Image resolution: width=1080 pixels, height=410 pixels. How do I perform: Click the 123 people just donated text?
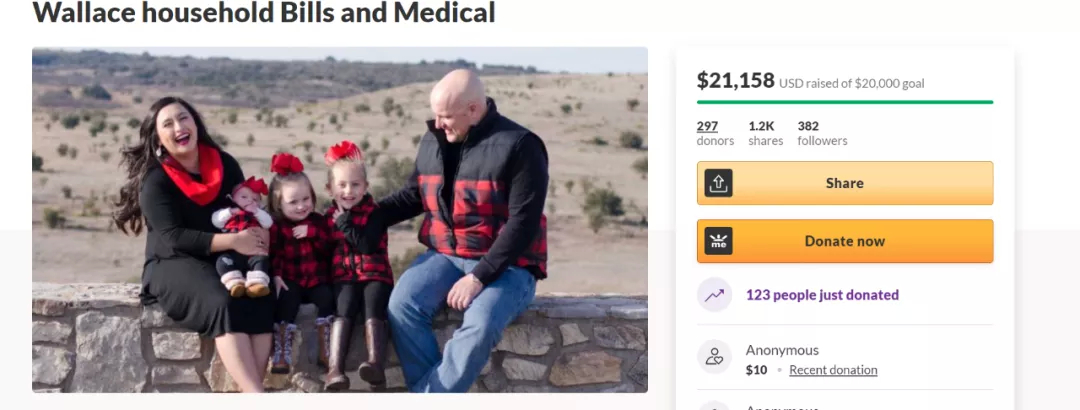point(822,295)
